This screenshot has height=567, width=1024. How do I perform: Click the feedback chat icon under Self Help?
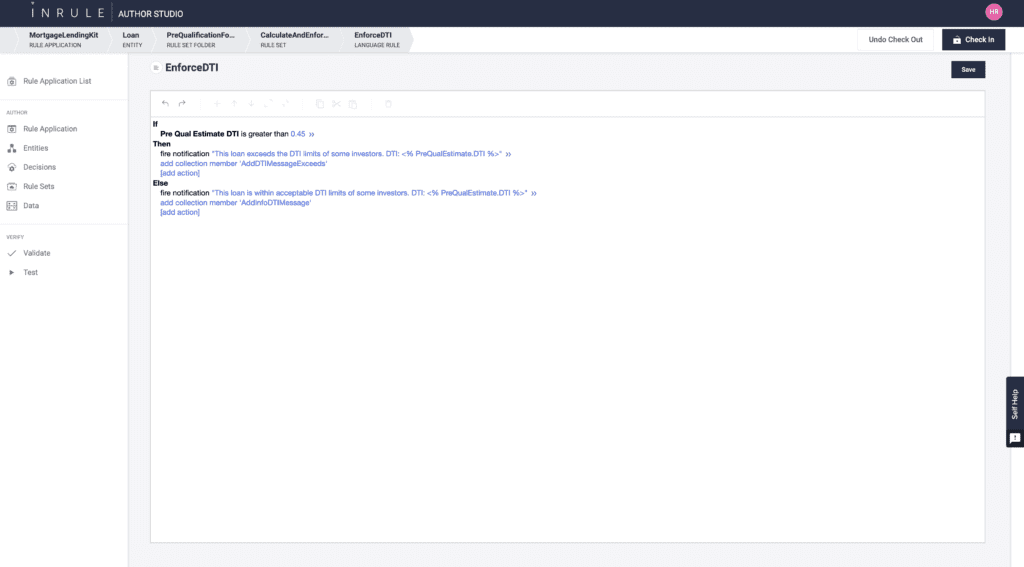[1015, 438]
